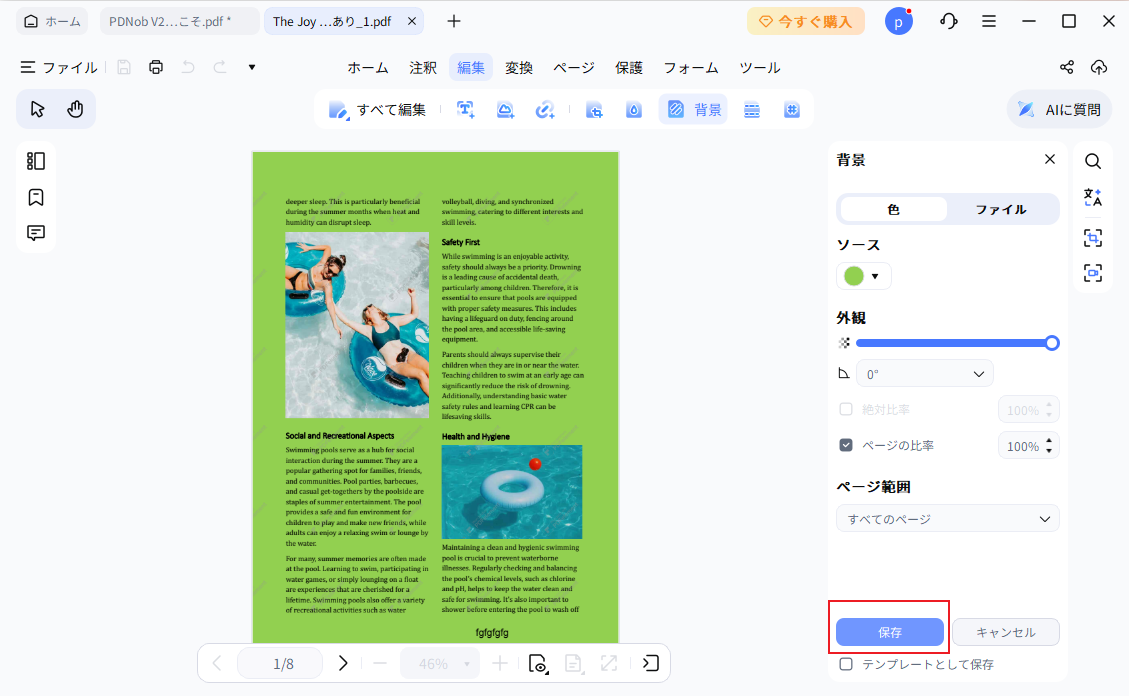Open the Add Image tool

point(505,109)
